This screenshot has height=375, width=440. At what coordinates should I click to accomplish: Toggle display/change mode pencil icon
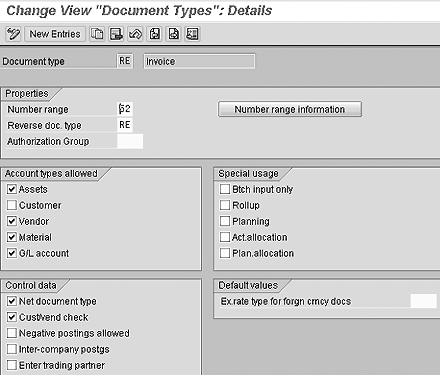tap(13, 34)
